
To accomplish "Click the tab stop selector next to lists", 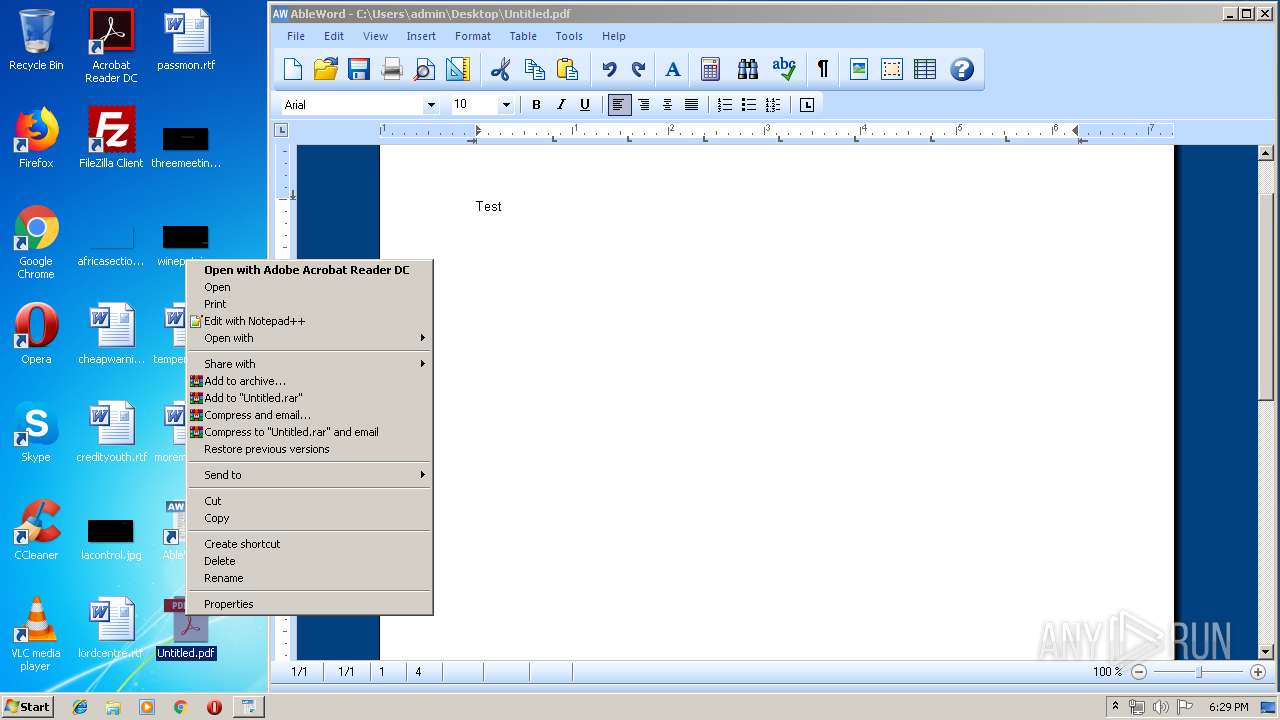I will (x=807, y=105).
